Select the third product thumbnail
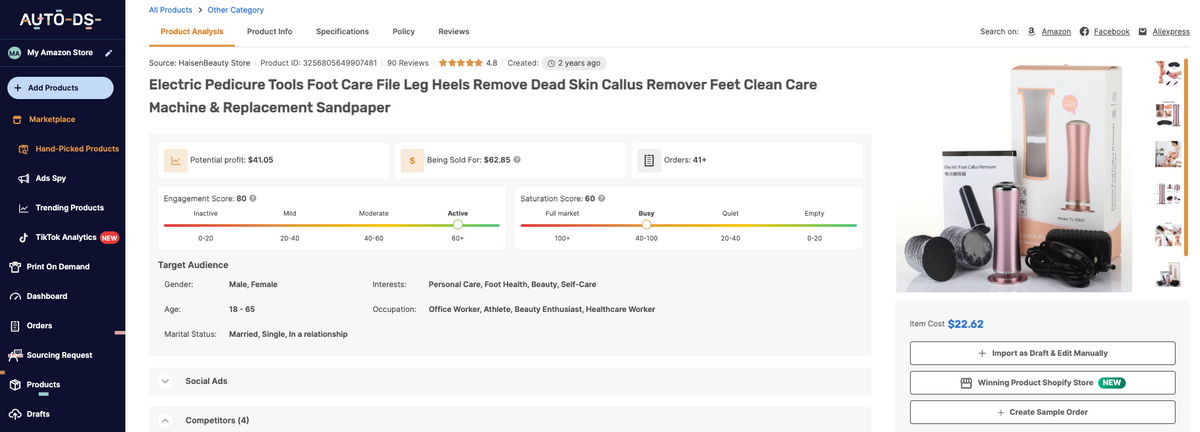Screen dimensions: 1200x432 point(1168,154)
